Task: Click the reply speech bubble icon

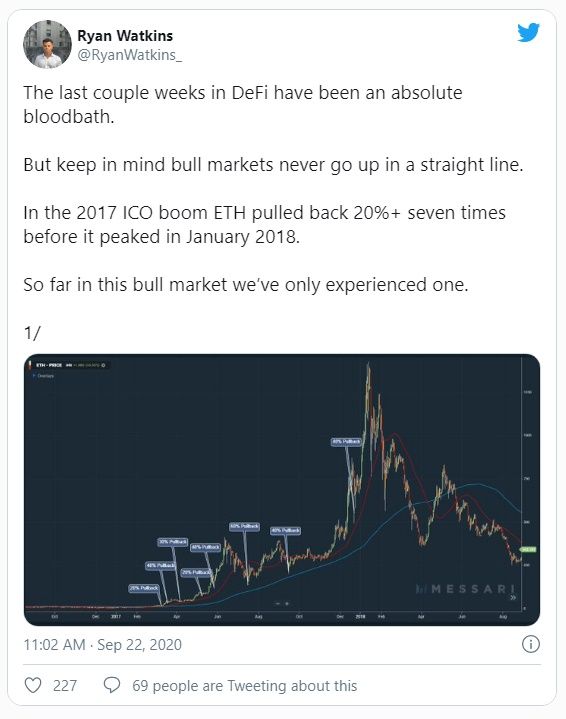Action: pos(112,686)
